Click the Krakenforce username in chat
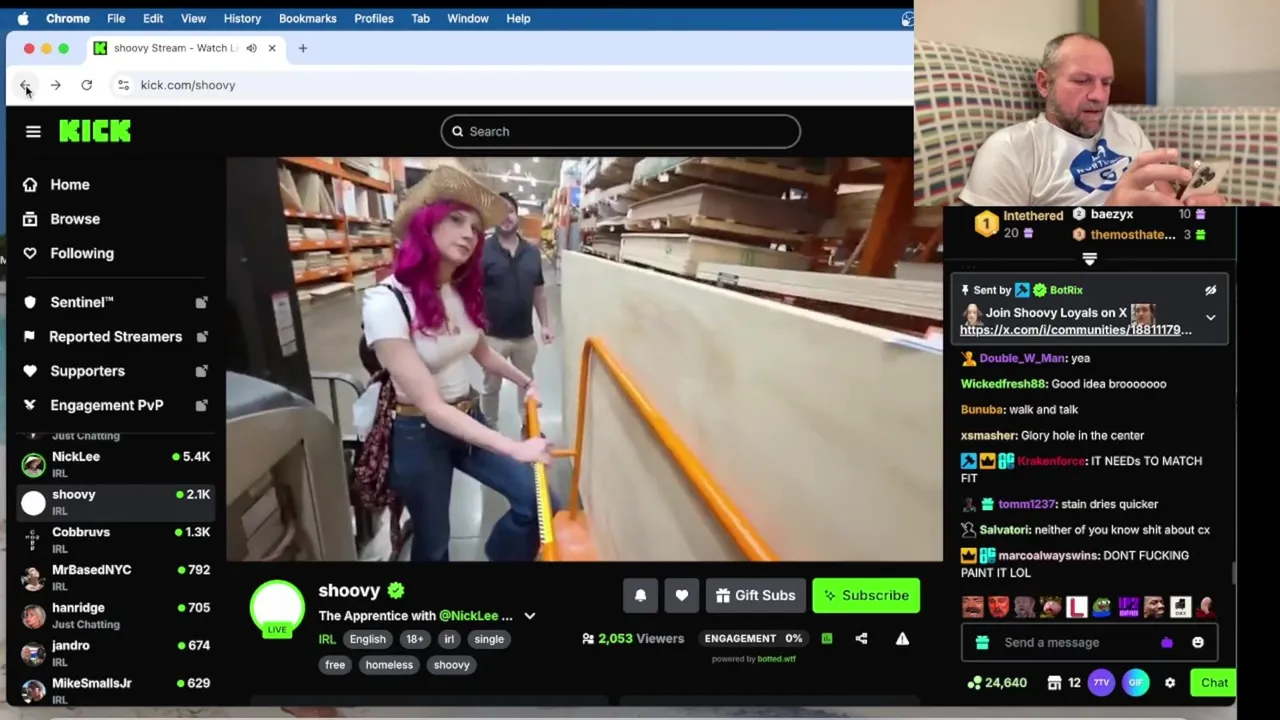The width and height of the screenshot is (1280, 720). 1051,461
